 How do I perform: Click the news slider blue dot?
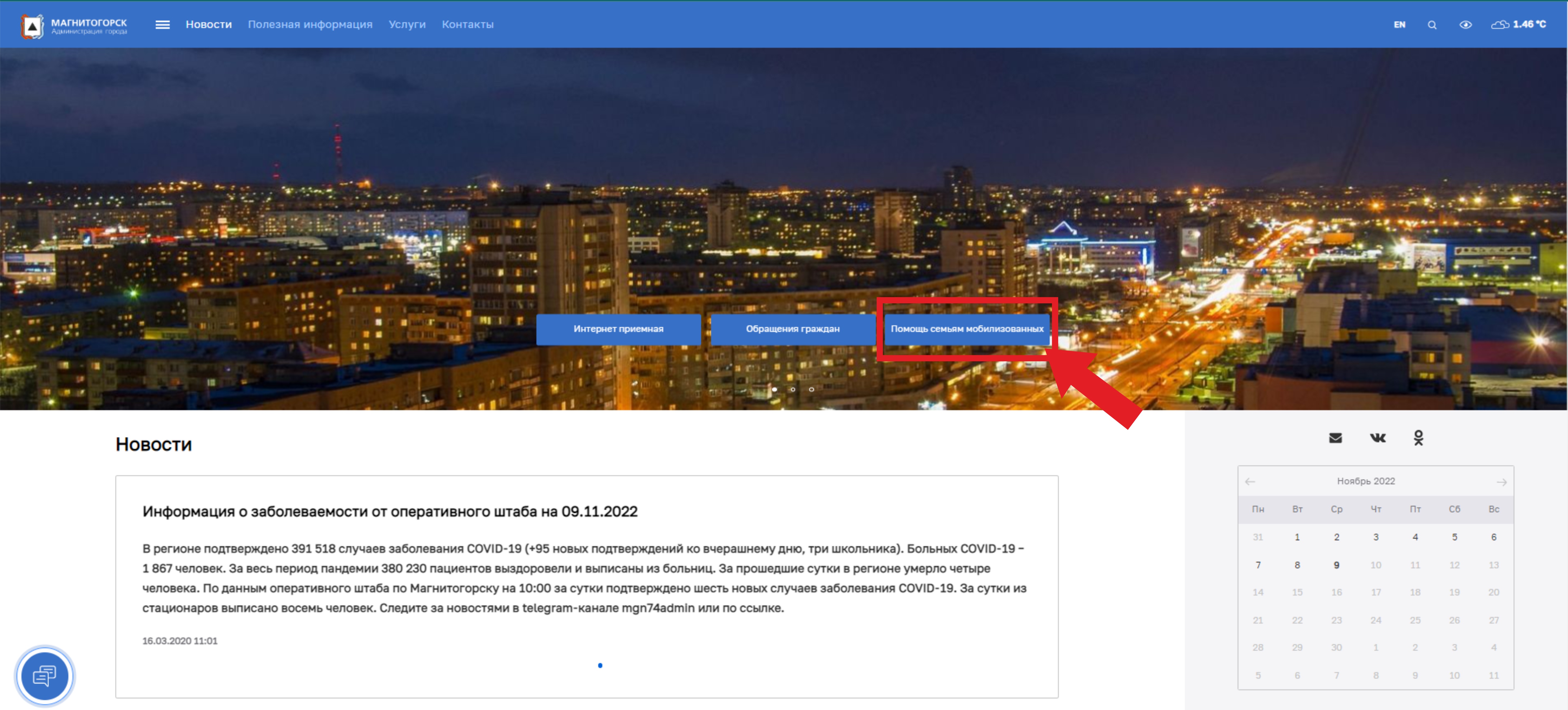coord(600,665)
